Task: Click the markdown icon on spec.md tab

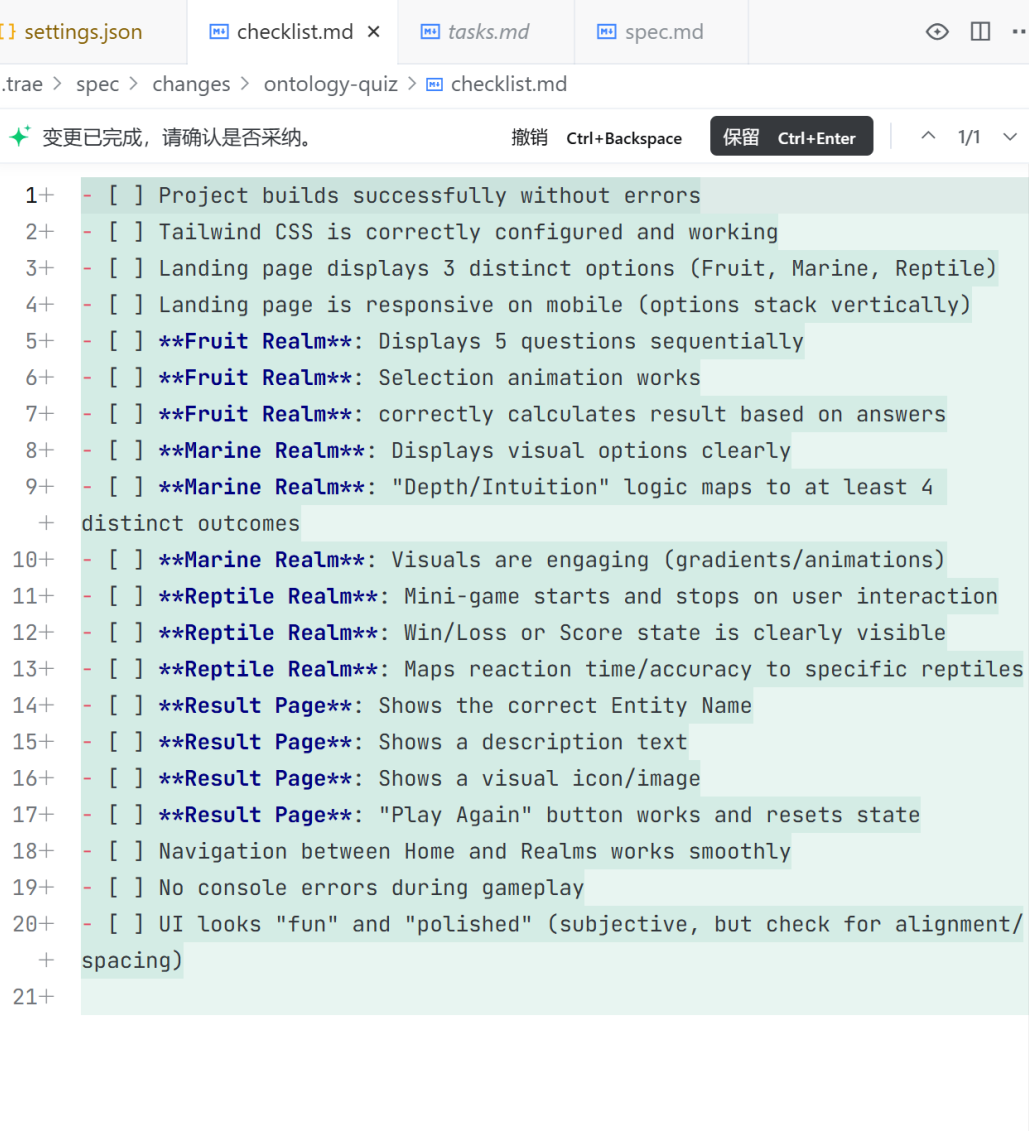Action: pos(606,32)
